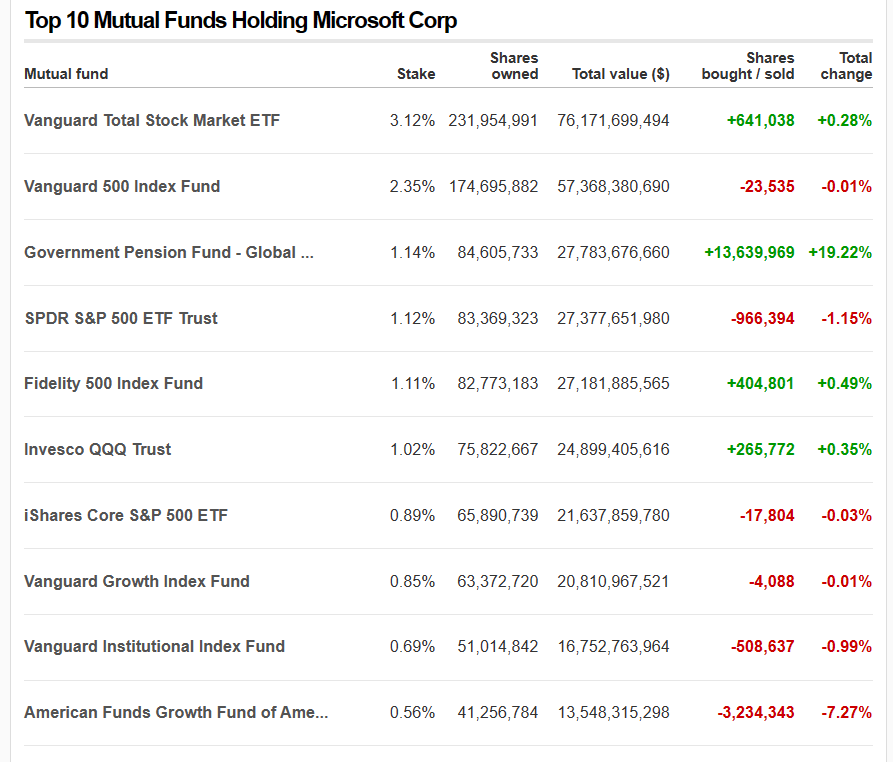
Task: Select total value 27,181,885,565
Action: (x=613, y=384)
